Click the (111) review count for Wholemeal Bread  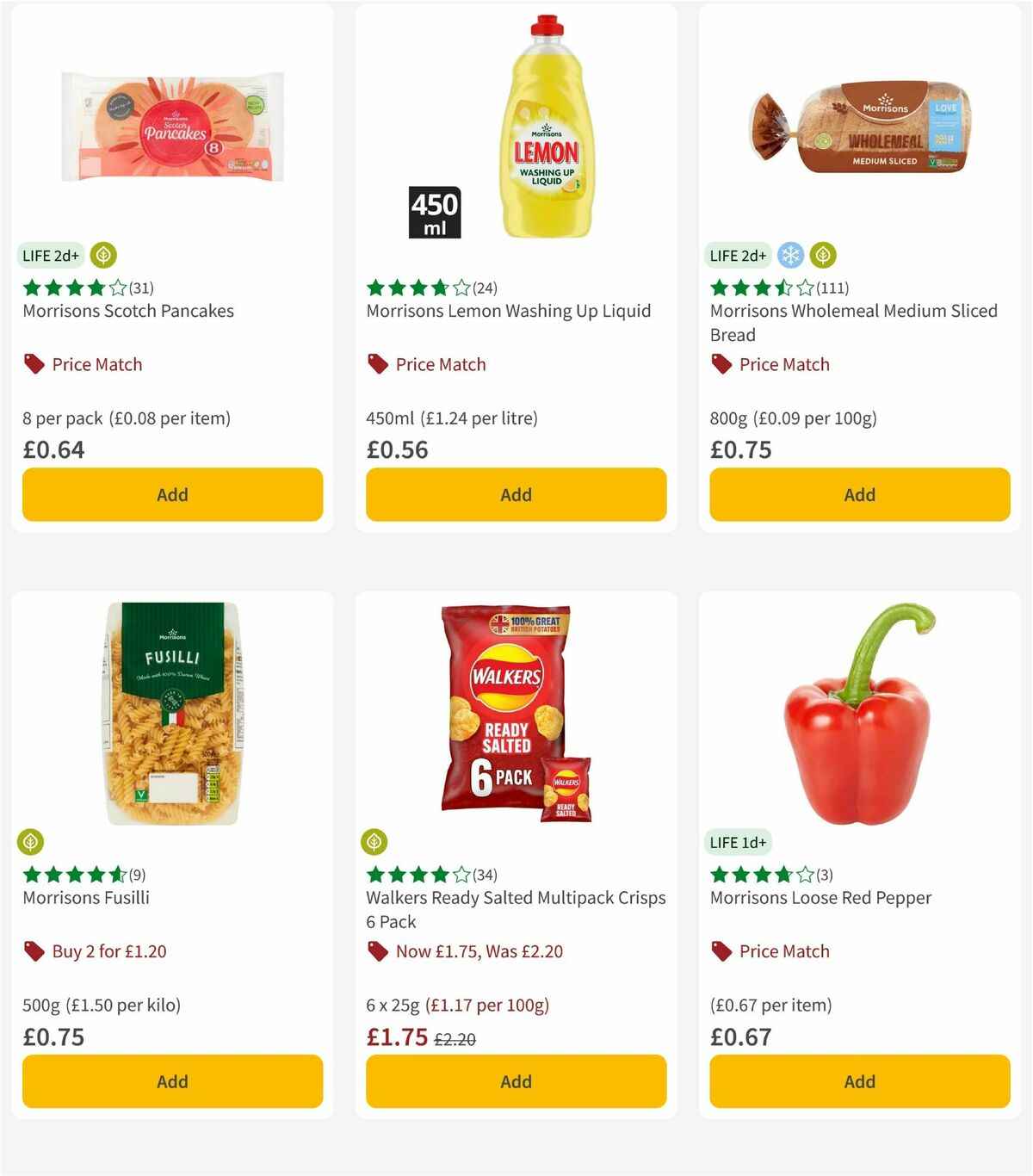[x=831, y=288]
